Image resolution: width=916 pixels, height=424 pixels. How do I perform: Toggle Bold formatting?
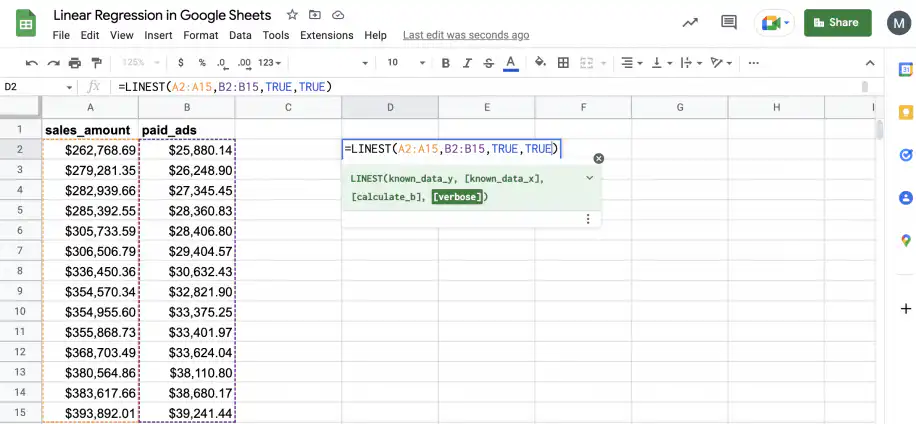445,62
